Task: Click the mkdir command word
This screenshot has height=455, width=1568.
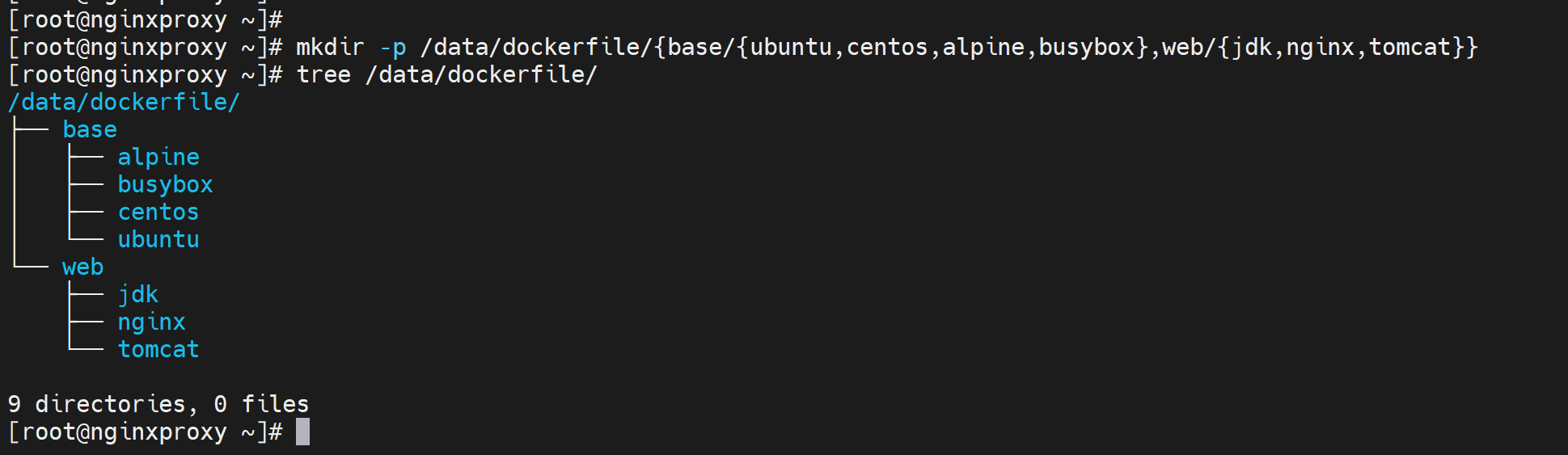Action: click(330, 47)
